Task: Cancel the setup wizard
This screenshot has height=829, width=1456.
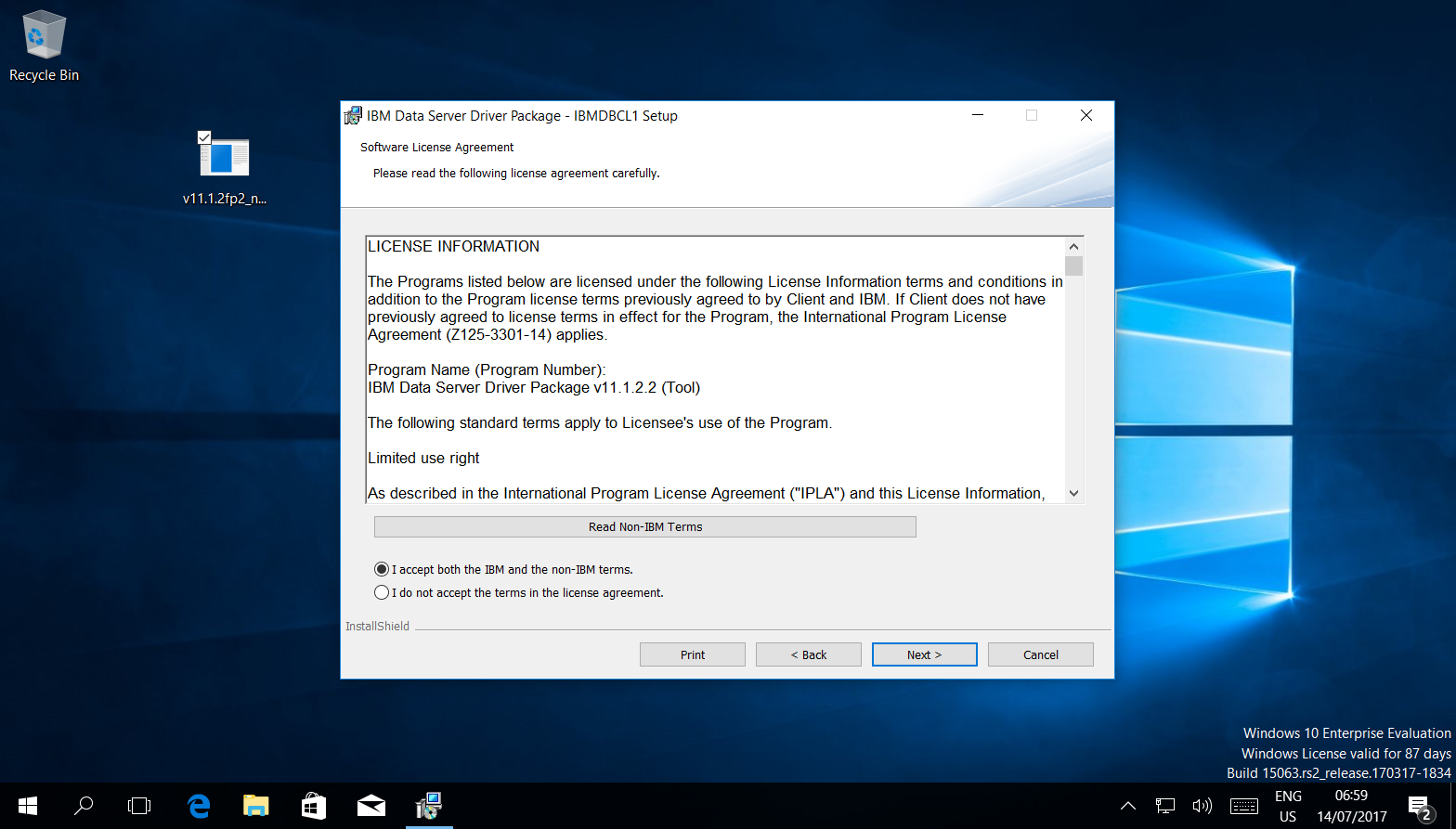Action: tap(1041, 654)
